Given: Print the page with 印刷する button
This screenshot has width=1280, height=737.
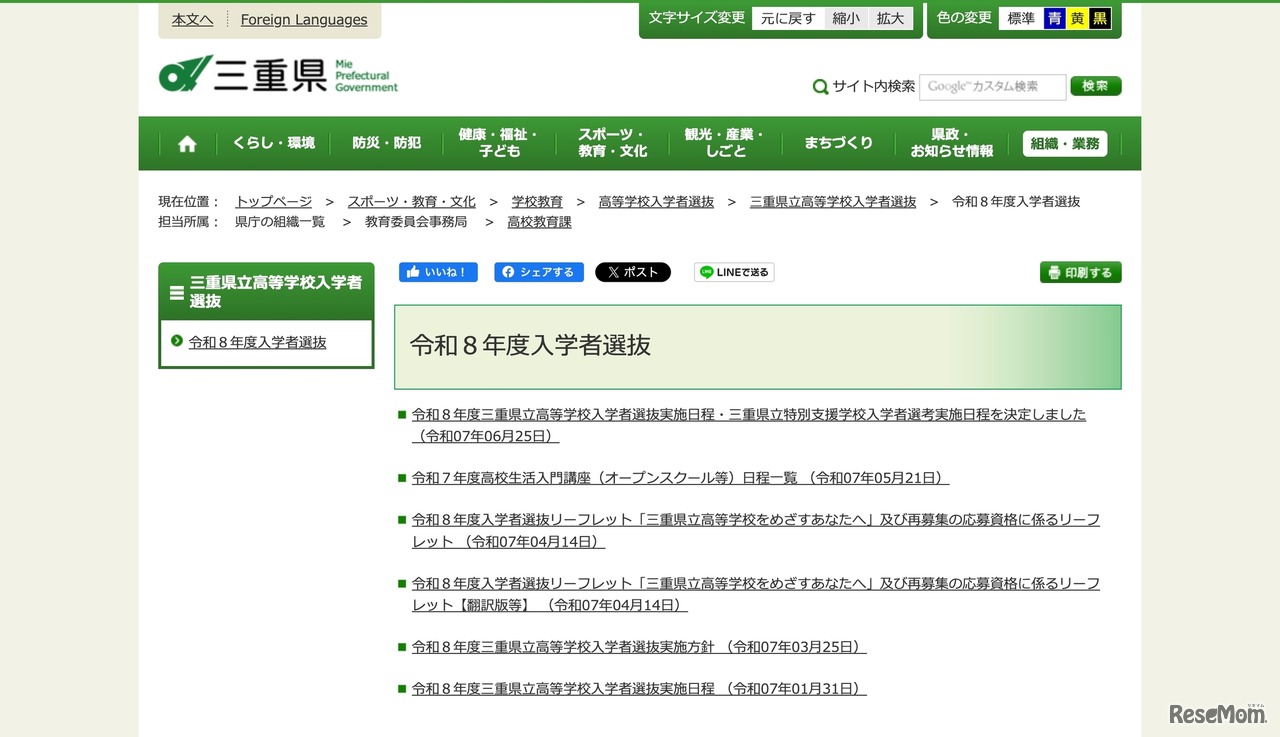Looking at the screenshot, I should point(1080,272).
